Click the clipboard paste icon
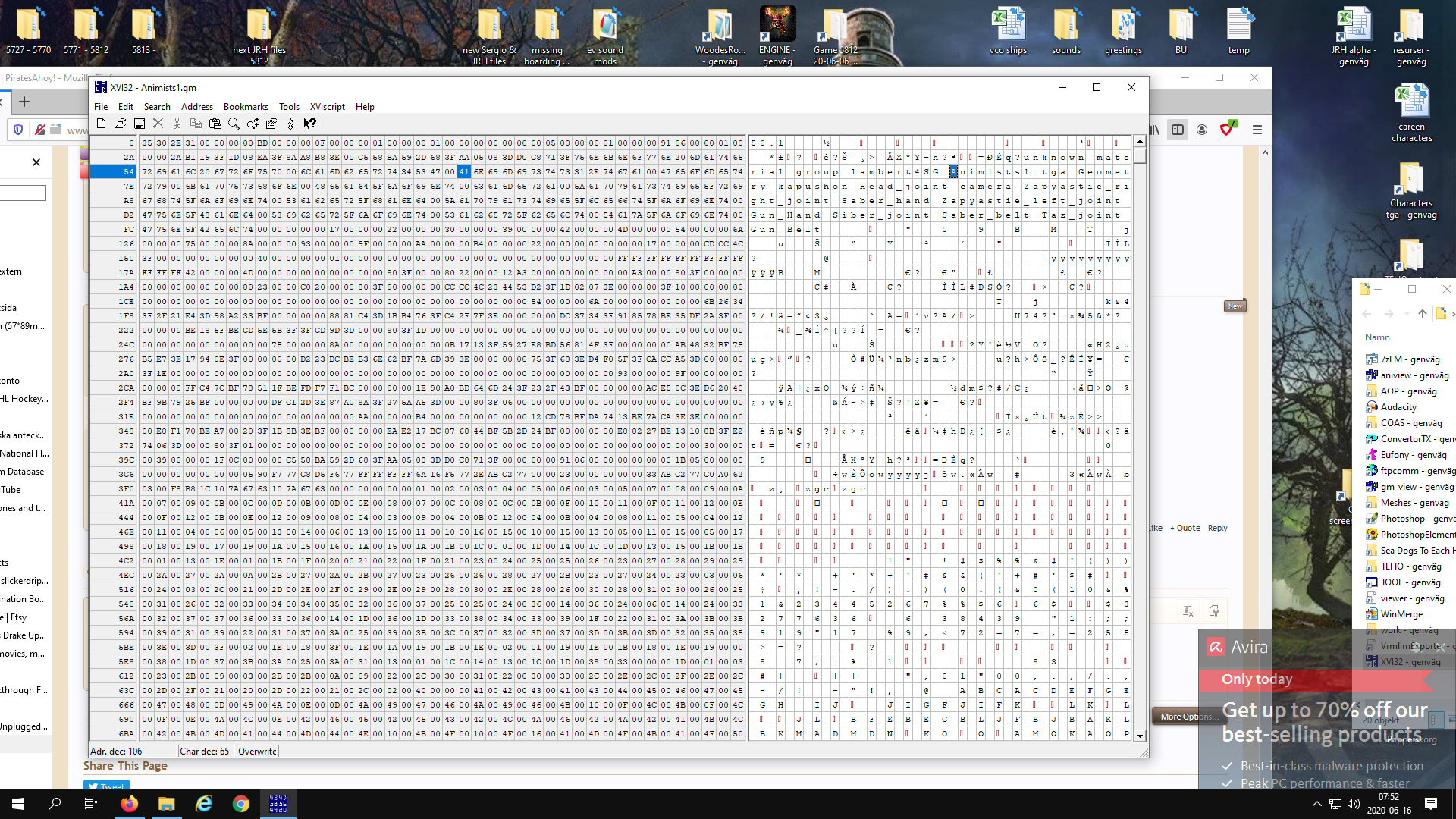The width and height of the screenshot is (1456, 819). pyautogui.click(x=215, y=124)
